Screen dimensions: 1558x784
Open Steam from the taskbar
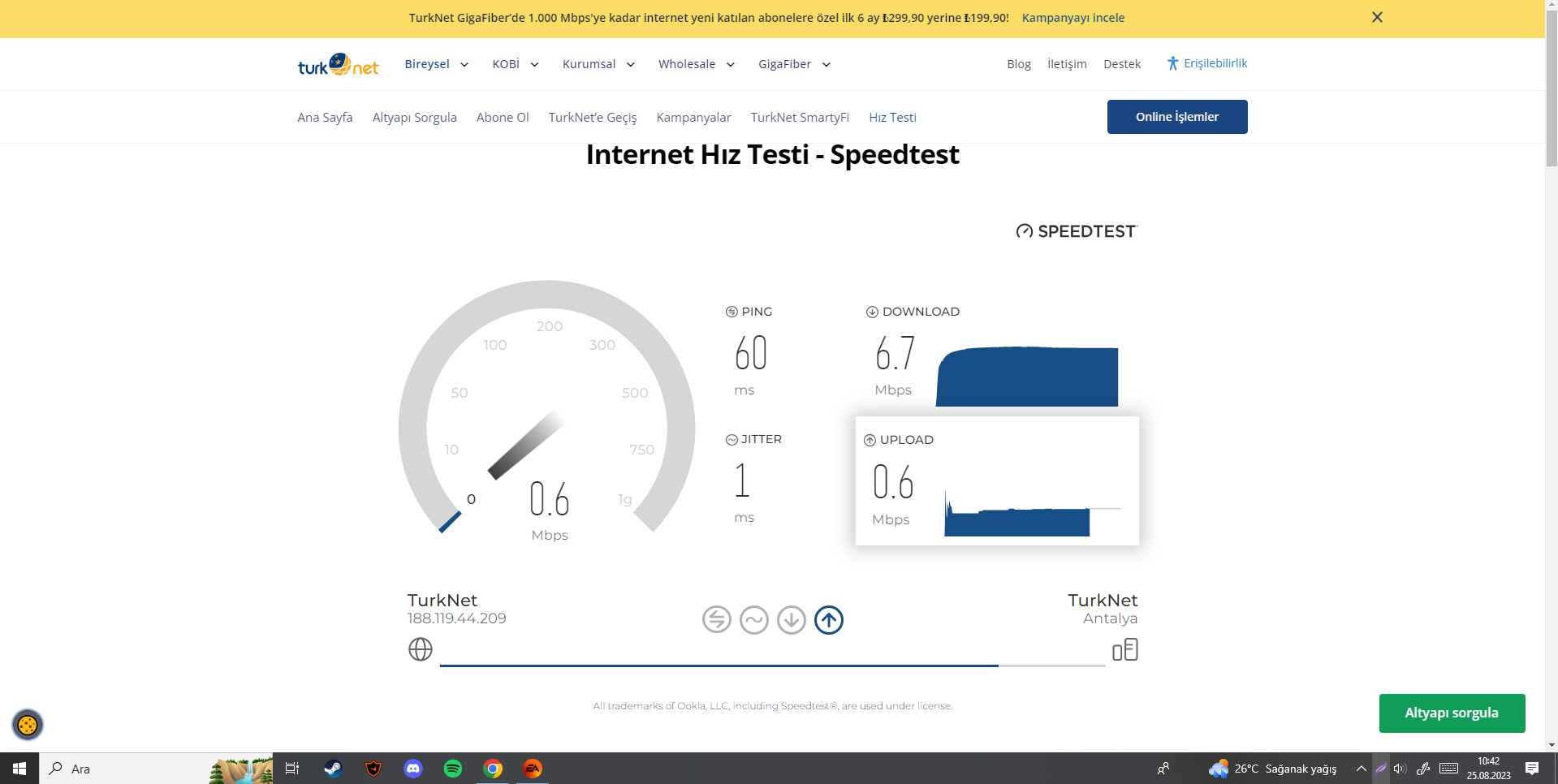(x=333, y=769)
